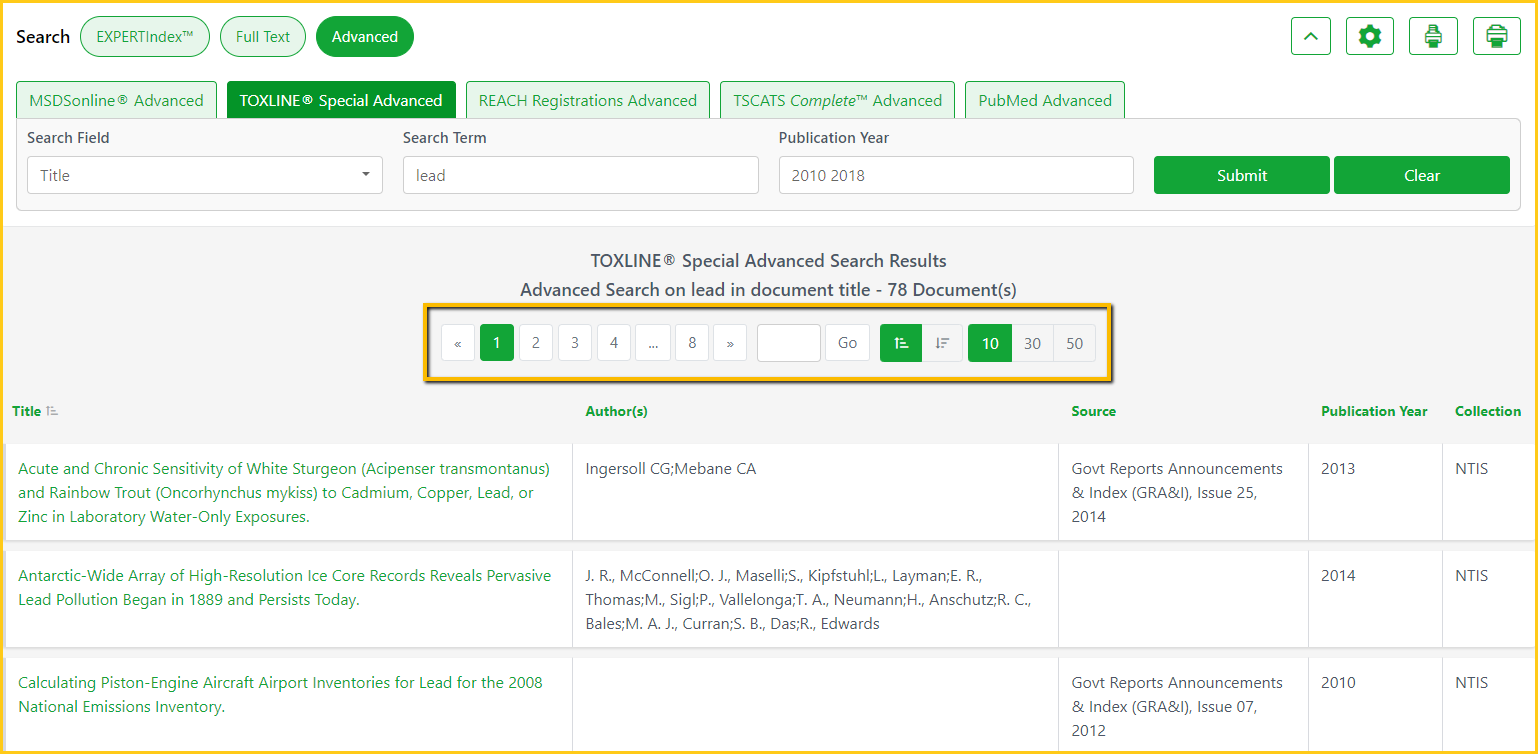Viewport: 1538px width, 754px height.
Task: Click the sort icon beside Title header
Action: (53, 411)
